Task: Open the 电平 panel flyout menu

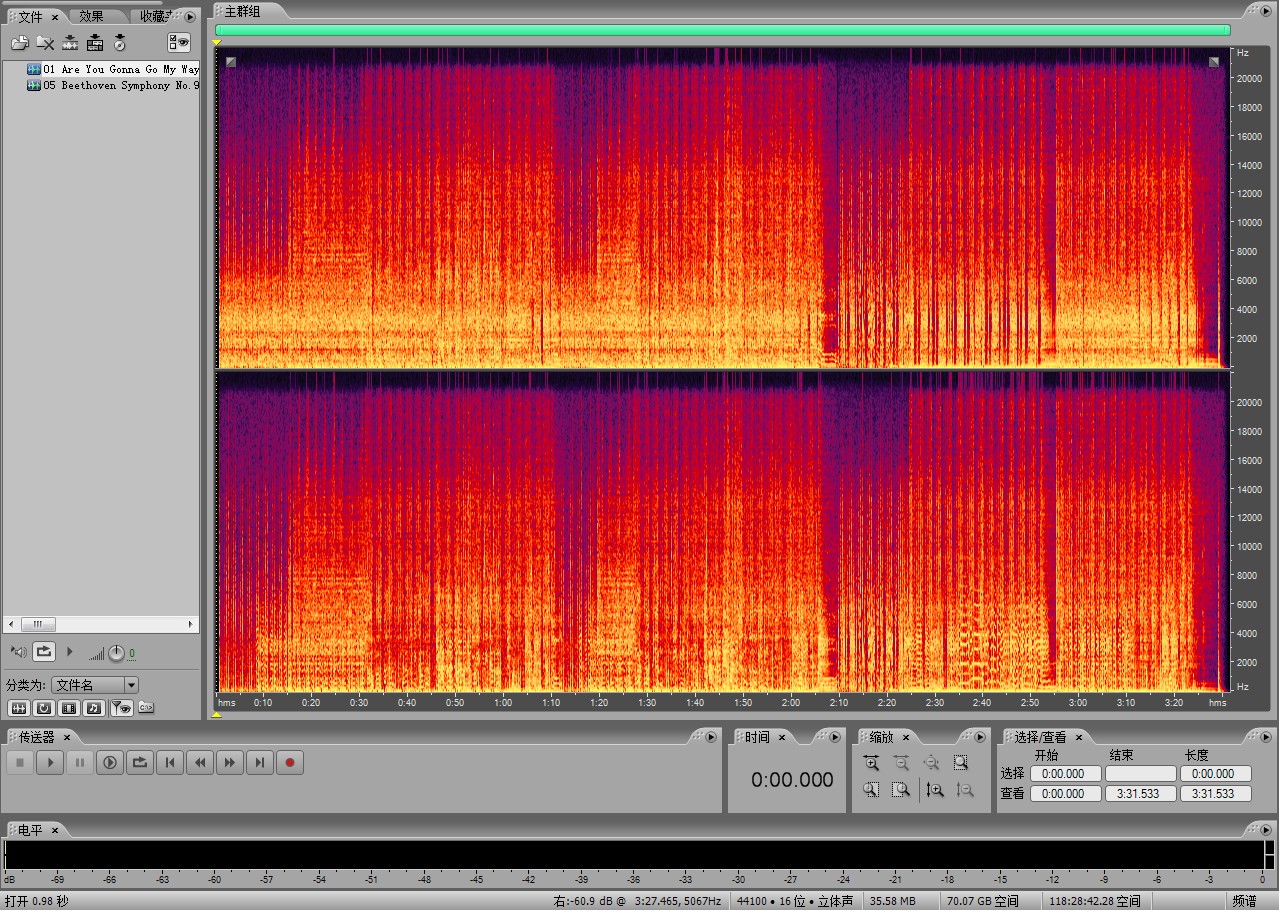Action: 1266,830
